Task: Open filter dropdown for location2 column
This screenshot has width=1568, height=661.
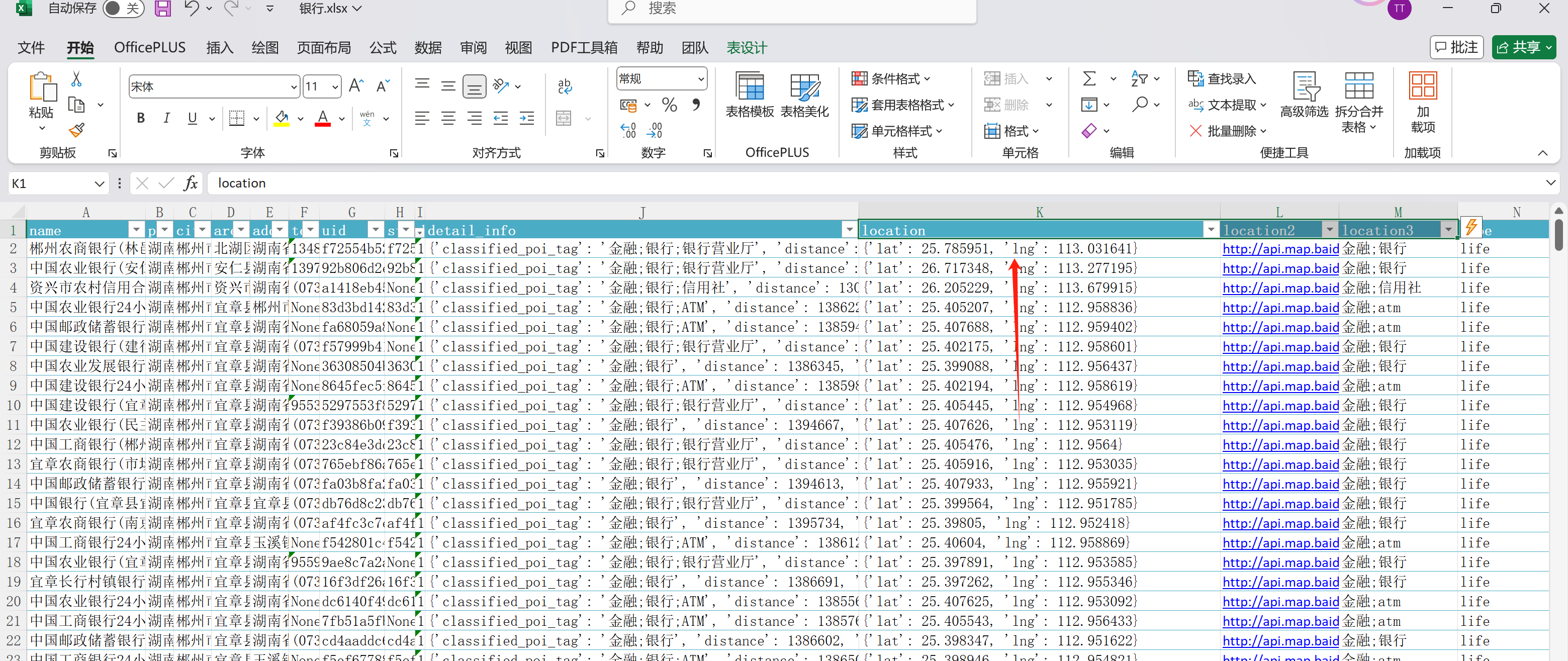Action: (x=1329, y=230)
